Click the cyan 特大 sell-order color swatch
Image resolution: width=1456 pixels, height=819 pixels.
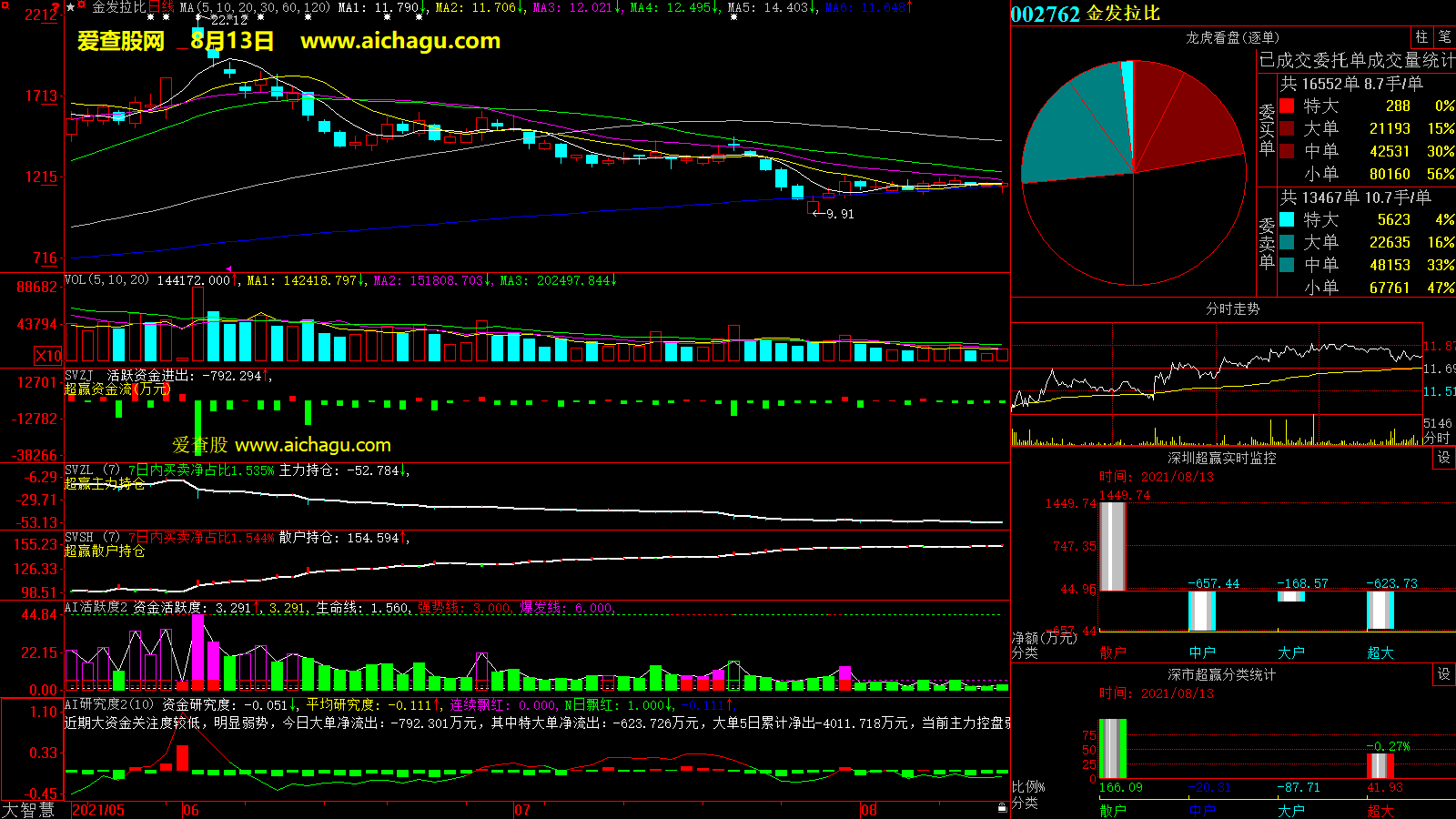(1287, 219)
